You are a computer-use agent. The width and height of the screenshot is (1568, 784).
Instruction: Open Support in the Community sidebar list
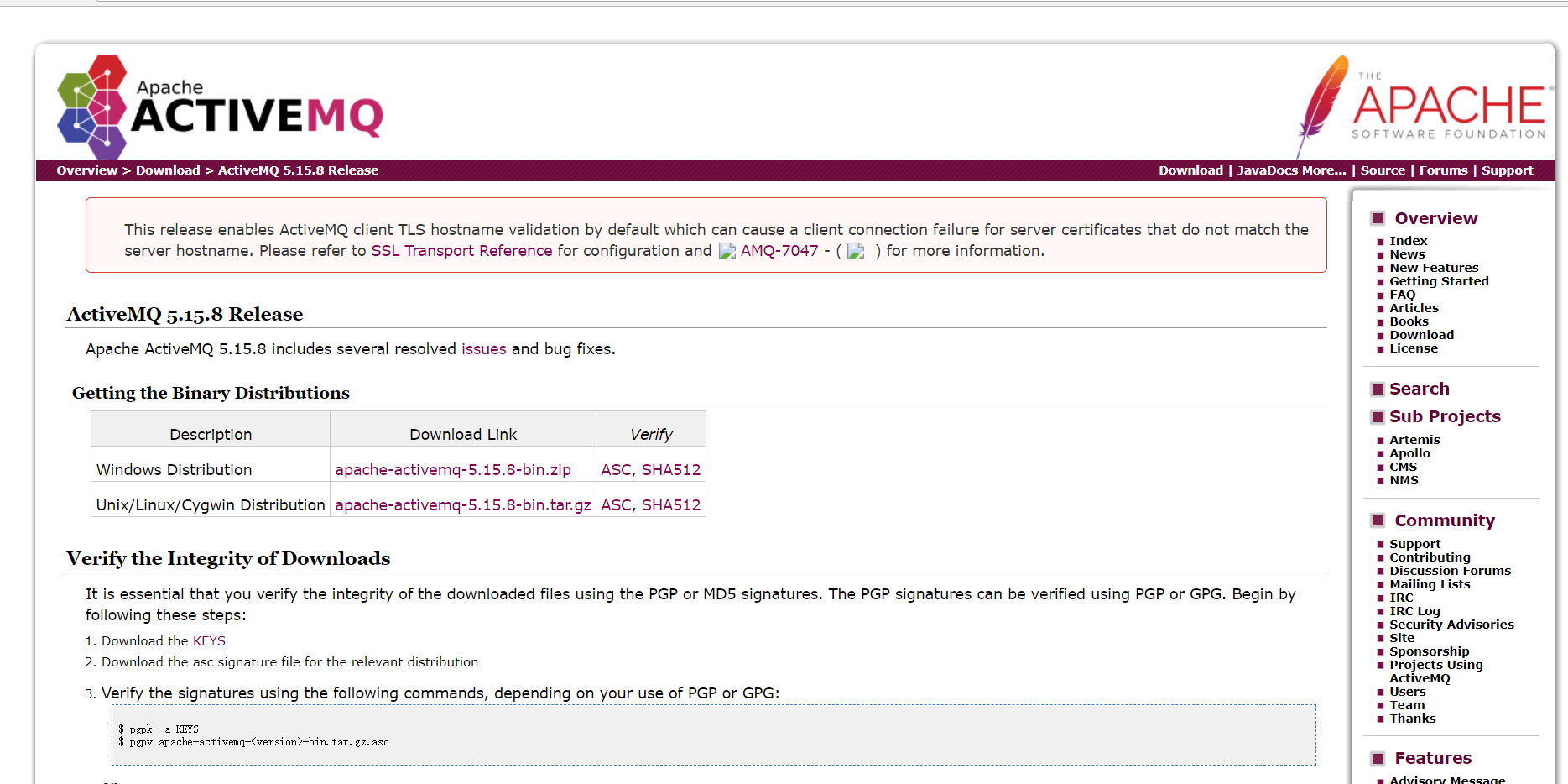click(1414, 544)
